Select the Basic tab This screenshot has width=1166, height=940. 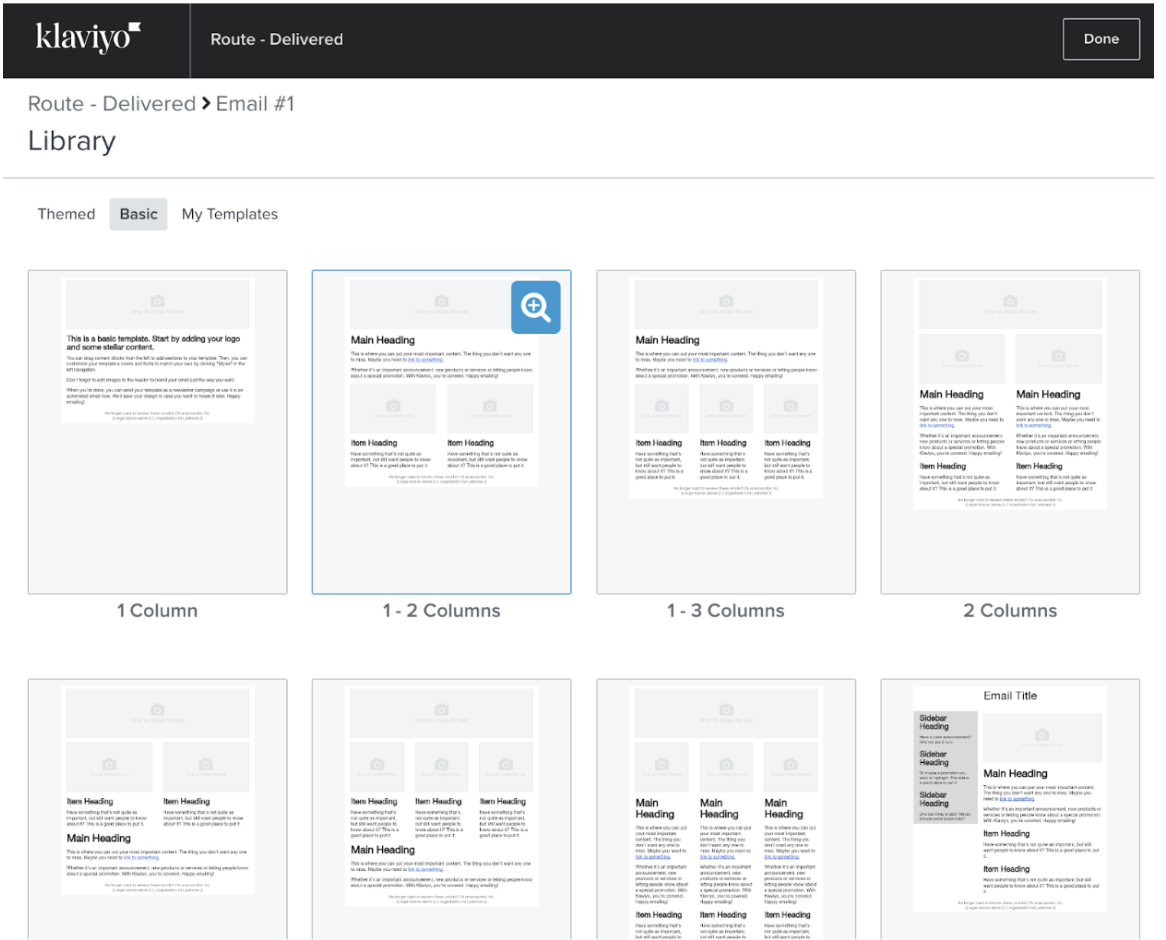point(138,214)
